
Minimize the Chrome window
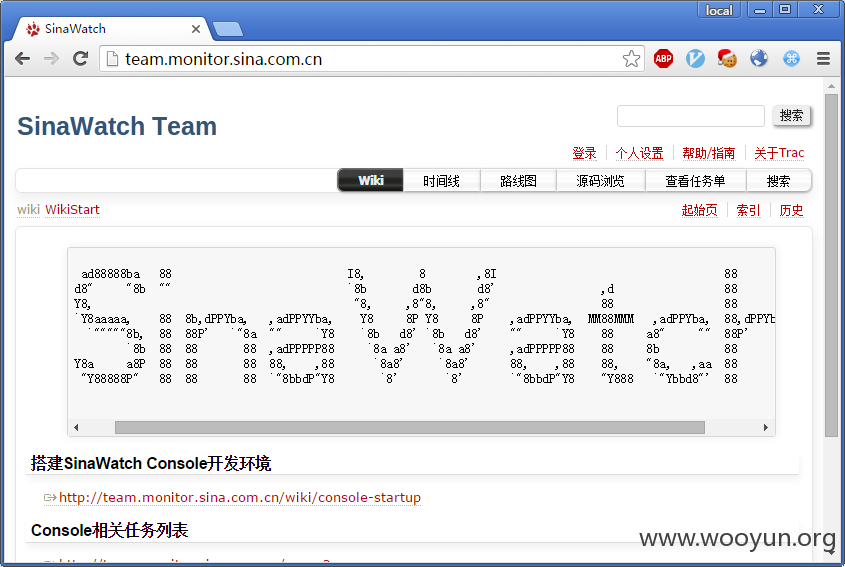pyautogui.click(x=760, y=10)
